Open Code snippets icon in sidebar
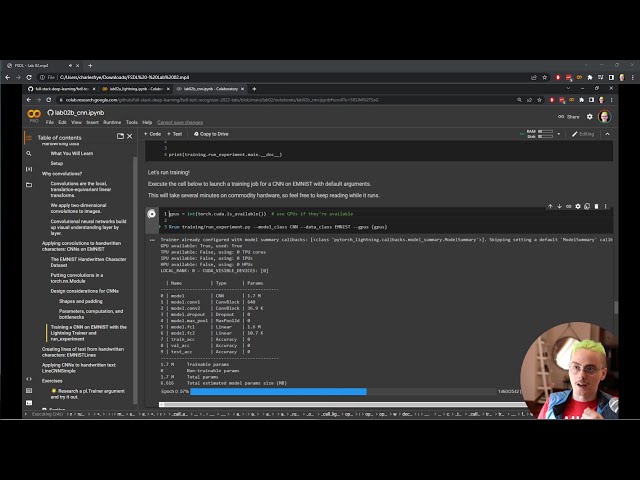The height and width of the screenshot is (480, 640). coord(29,379)
